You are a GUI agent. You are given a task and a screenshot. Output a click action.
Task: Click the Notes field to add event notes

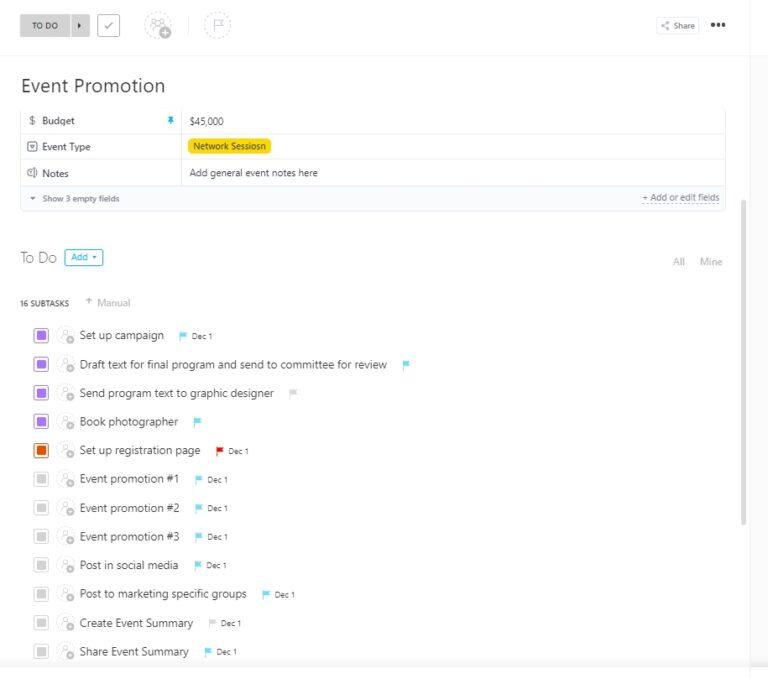coord(254,173)
